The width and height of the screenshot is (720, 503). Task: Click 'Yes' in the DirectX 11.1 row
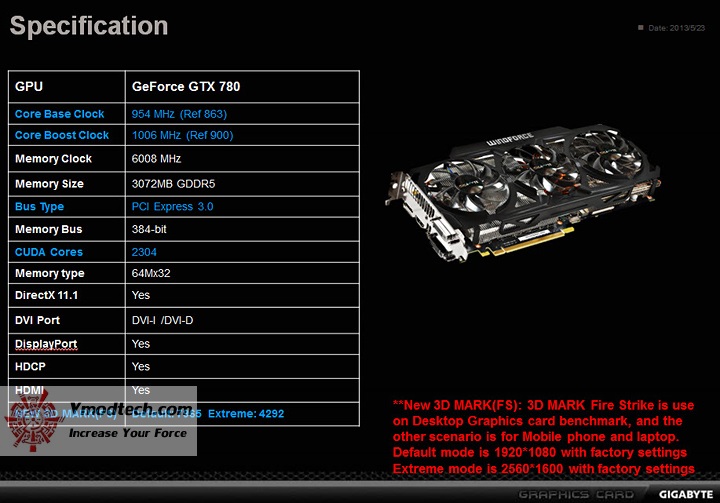pos(141,295)
